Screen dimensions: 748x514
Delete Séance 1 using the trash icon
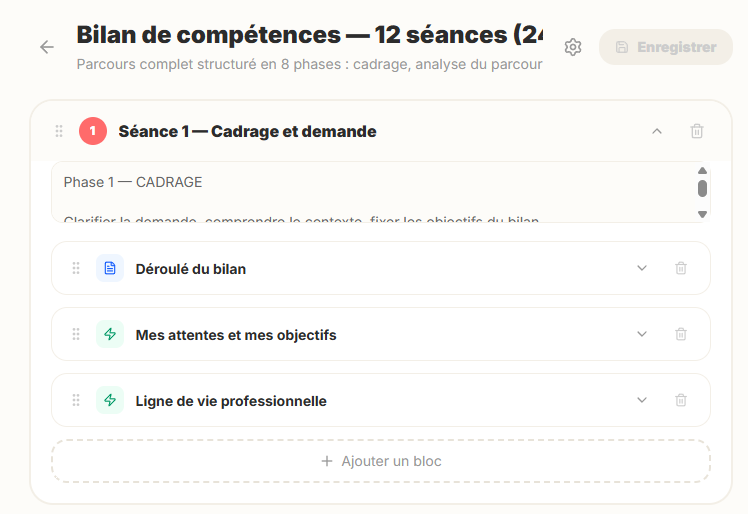point(697,131)
